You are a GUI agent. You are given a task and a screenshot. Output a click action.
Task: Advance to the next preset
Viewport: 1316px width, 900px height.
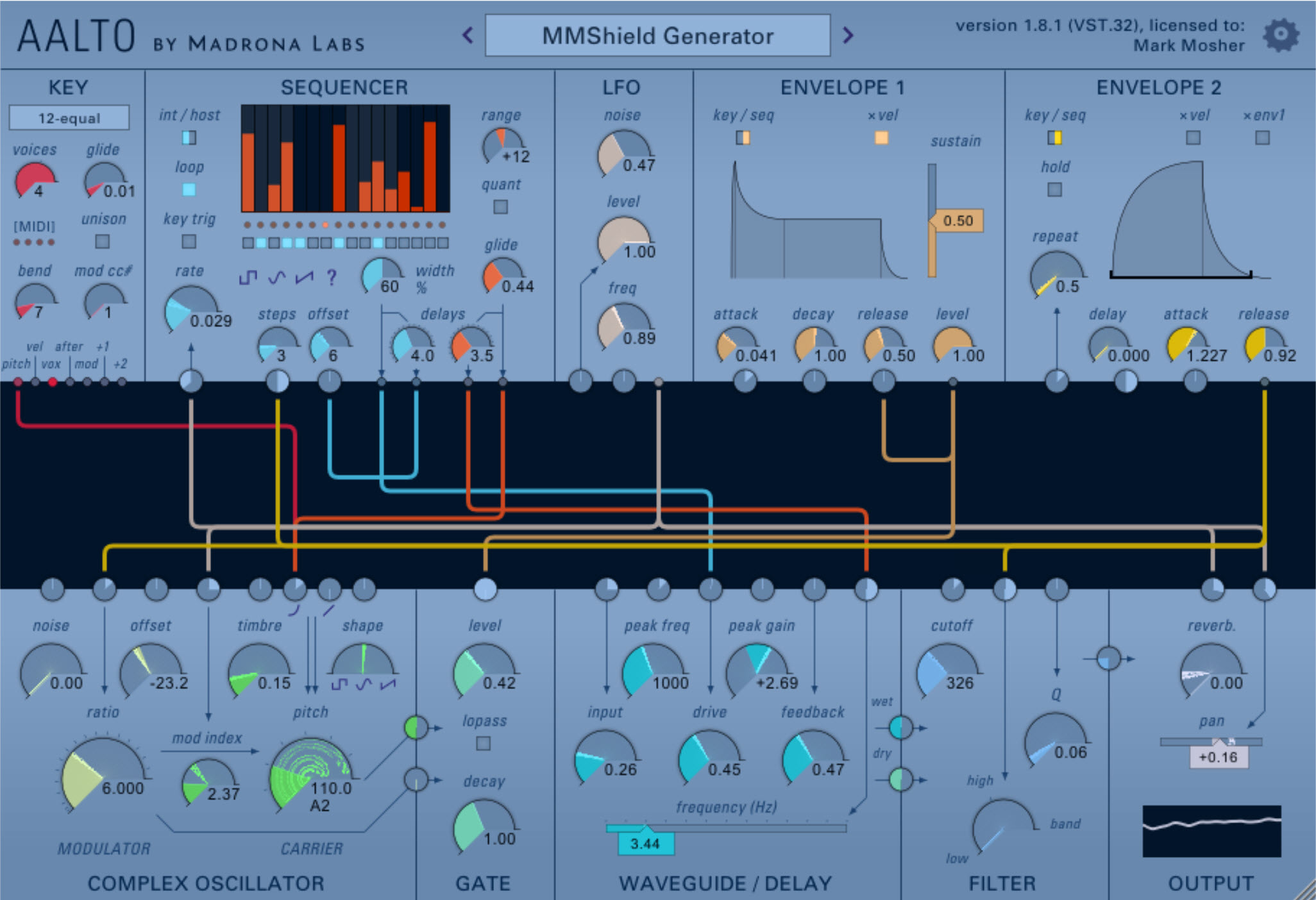[x=848, y=36]
